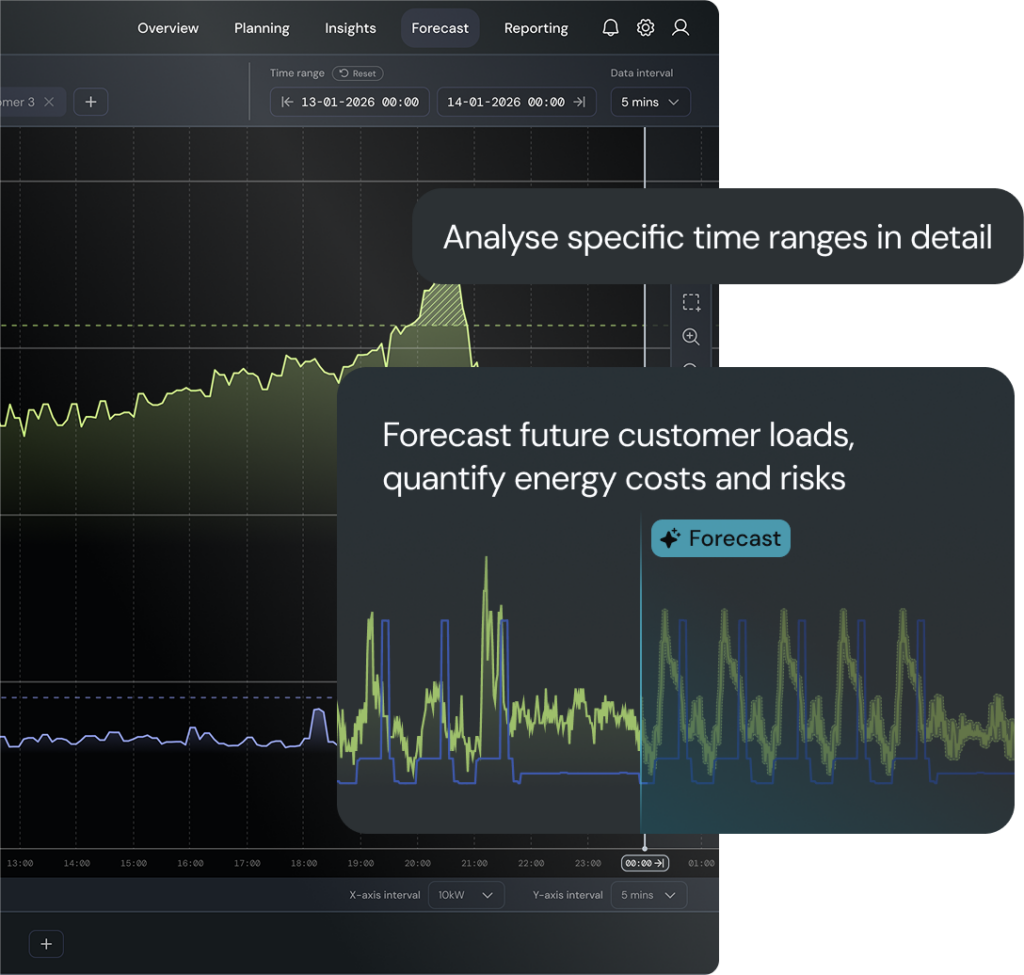Click the plus button below the chart
This screenshot has height=975, width=1024.
pos(46,943)
